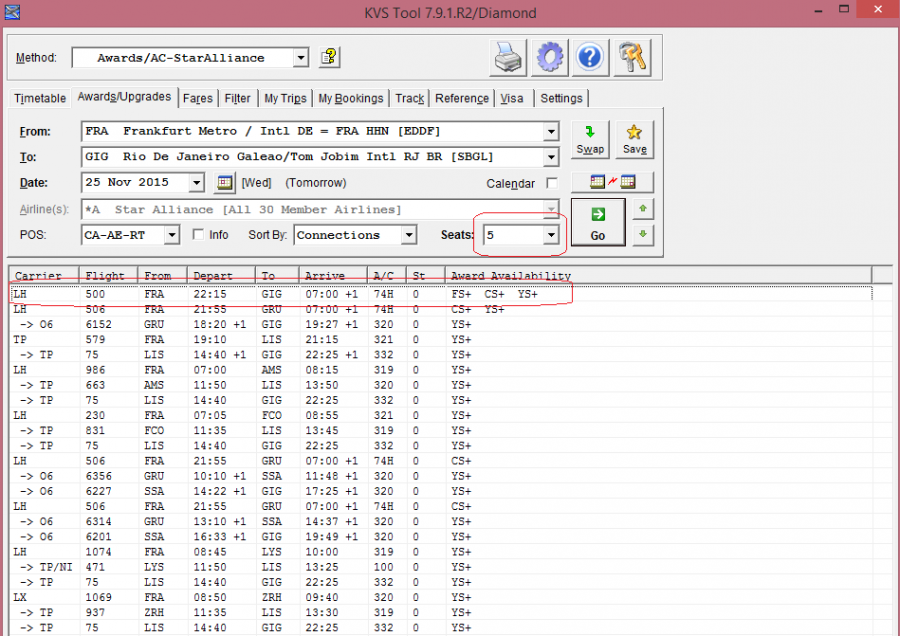Click the blue help question mark icon
The image size is (900, 636).
coord(592,58)
